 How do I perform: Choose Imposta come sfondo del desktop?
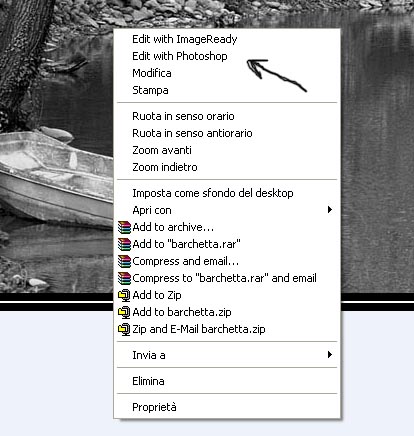[x=213, y=193]
